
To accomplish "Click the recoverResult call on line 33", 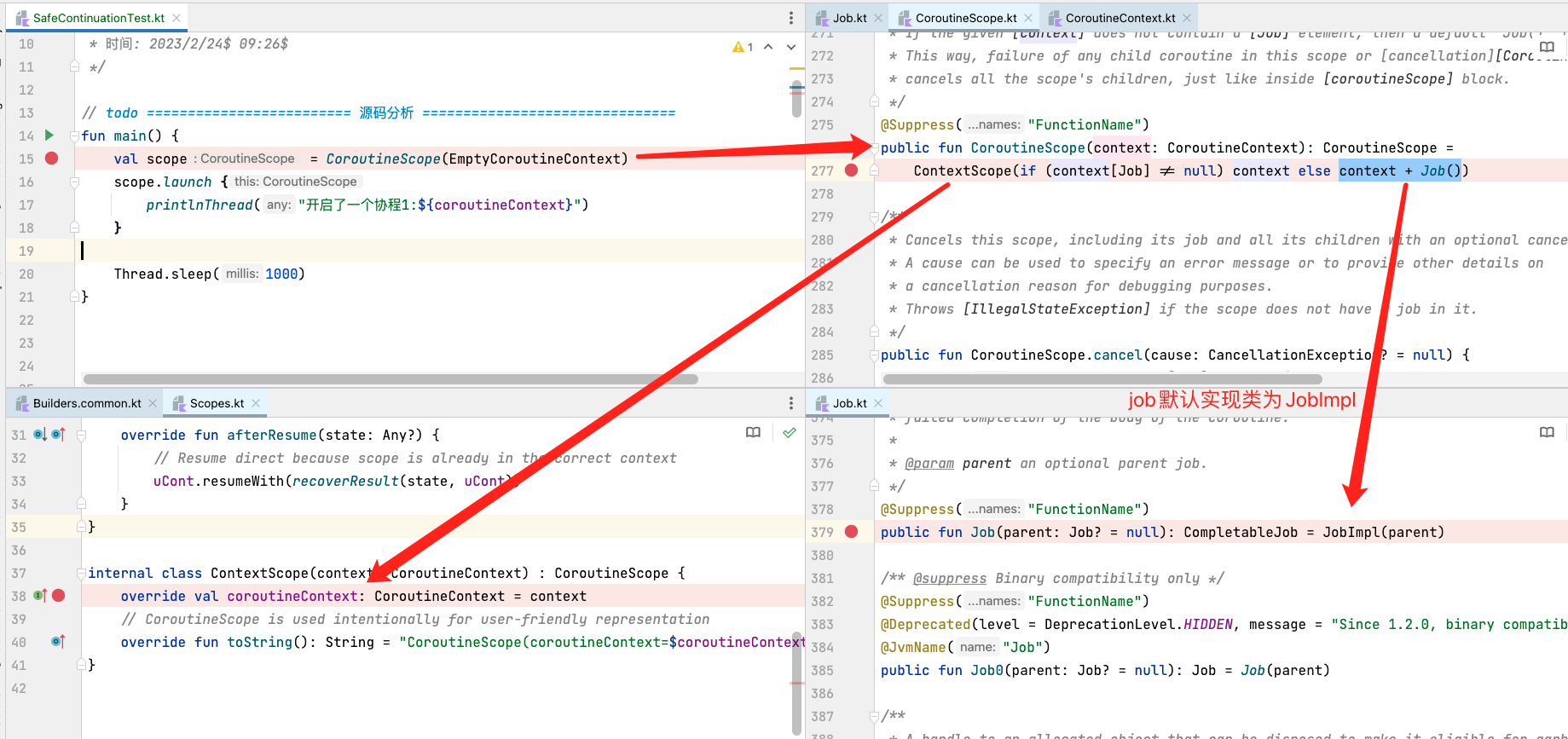I will (345, 481).
